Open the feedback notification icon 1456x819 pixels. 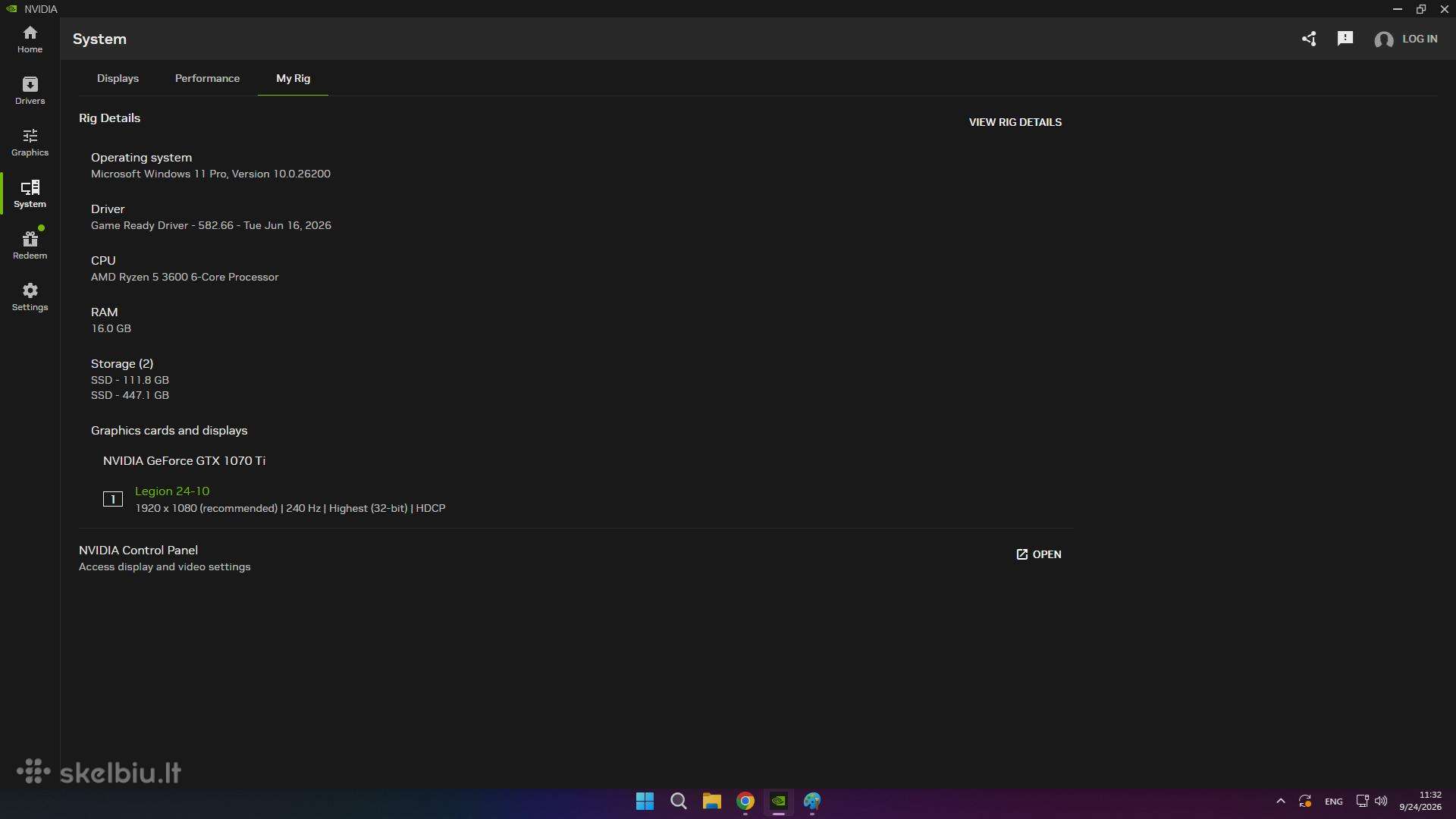pyautogui.click(x=1345, y=39)
